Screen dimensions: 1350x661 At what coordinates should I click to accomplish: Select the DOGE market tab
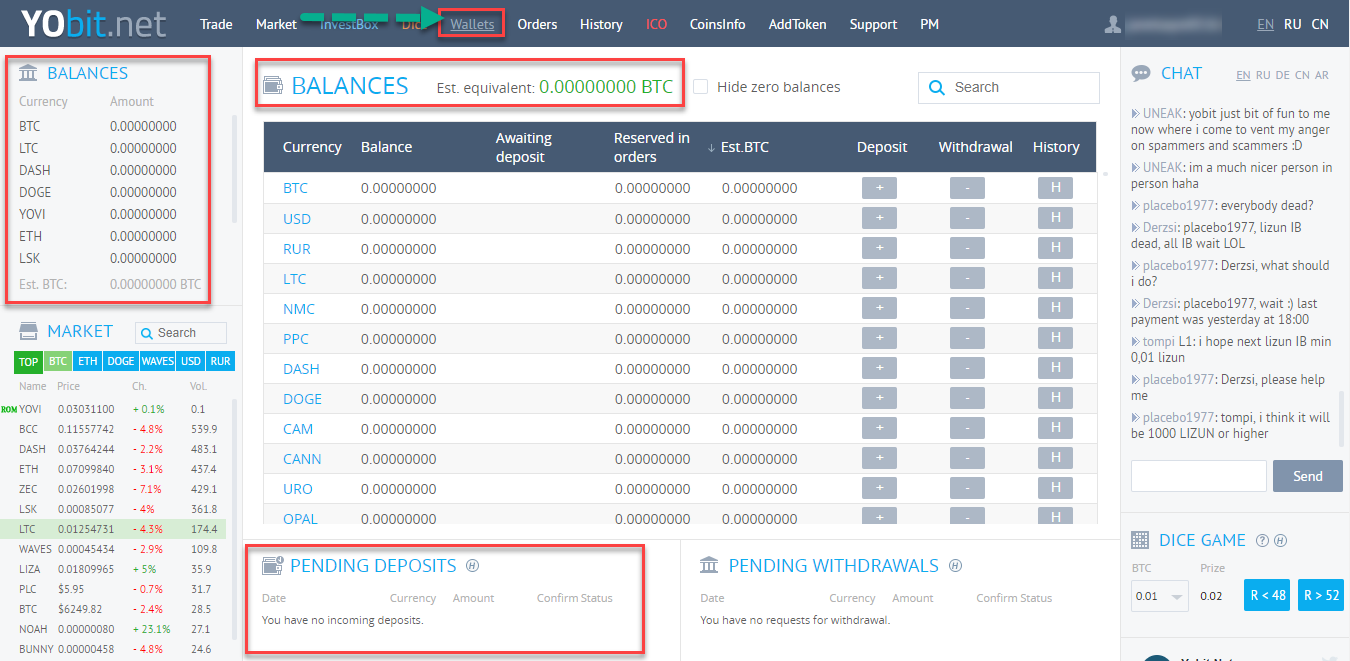[120, 361]
